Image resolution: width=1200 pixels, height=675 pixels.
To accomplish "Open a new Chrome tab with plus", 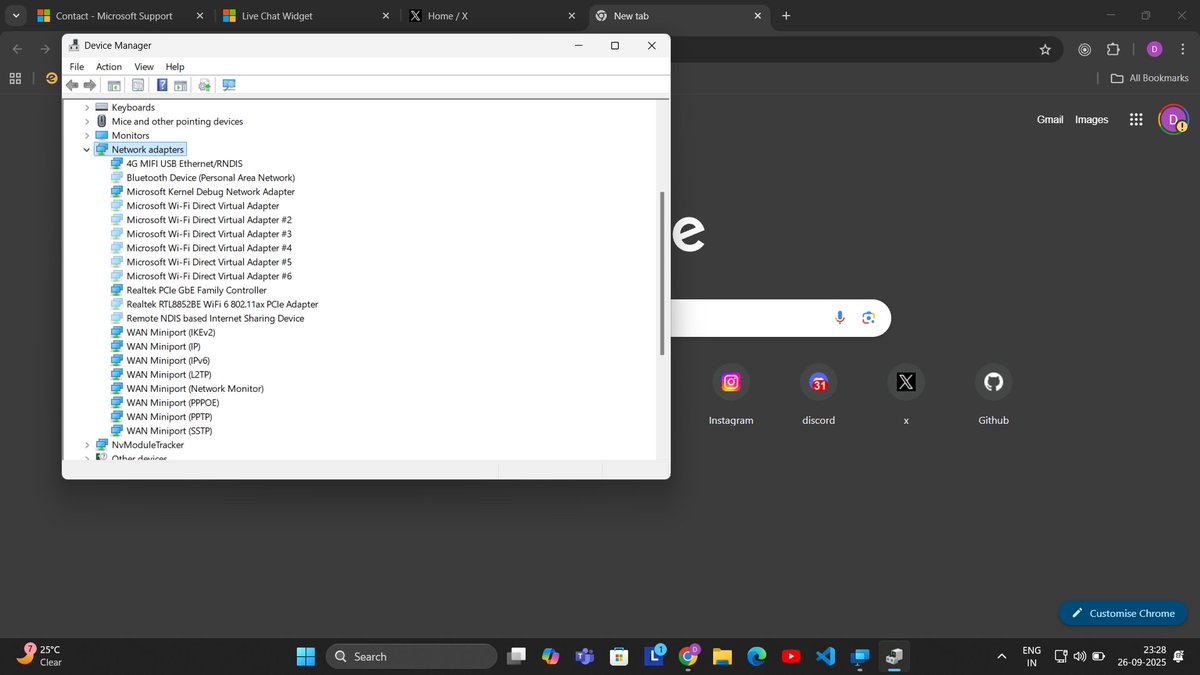I will click(x=786, y=16).
